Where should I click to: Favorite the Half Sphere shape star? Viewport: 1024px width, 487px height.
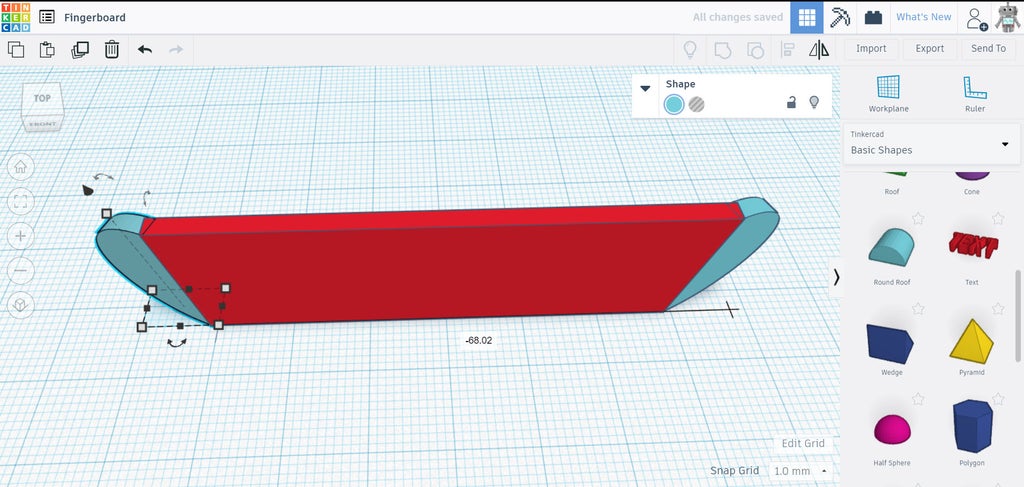918,399
